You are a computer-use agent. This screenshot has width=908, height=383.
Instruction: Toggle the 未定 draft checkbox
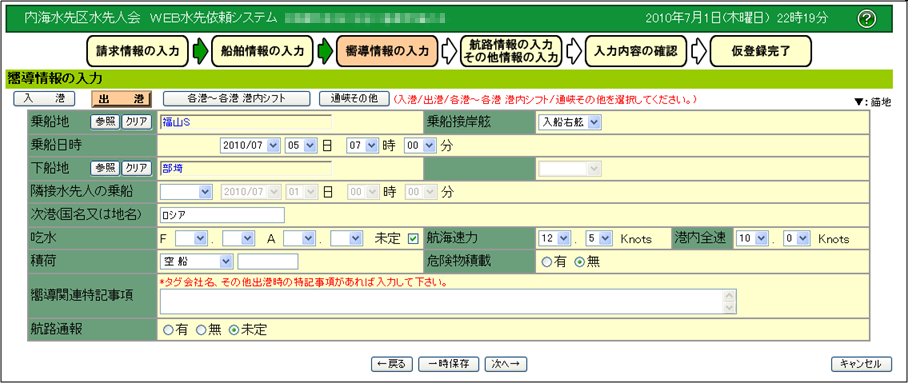coord(413,238)
